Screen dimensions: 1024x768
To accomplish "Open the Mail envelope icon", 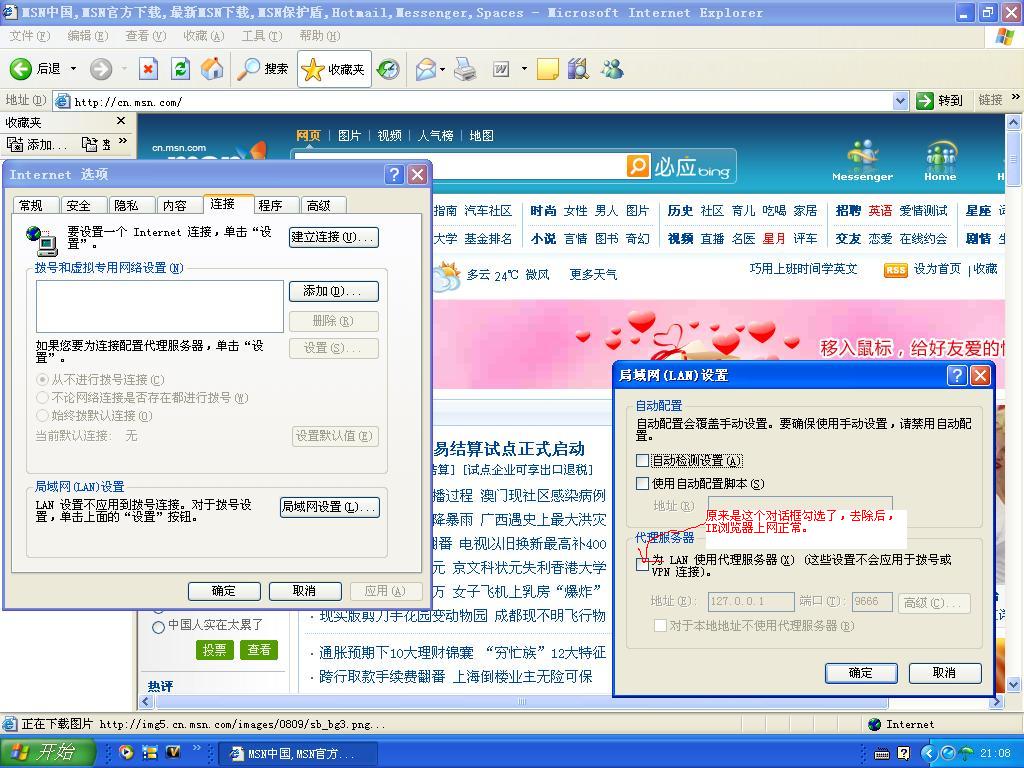I will click(x=426, y=69).
